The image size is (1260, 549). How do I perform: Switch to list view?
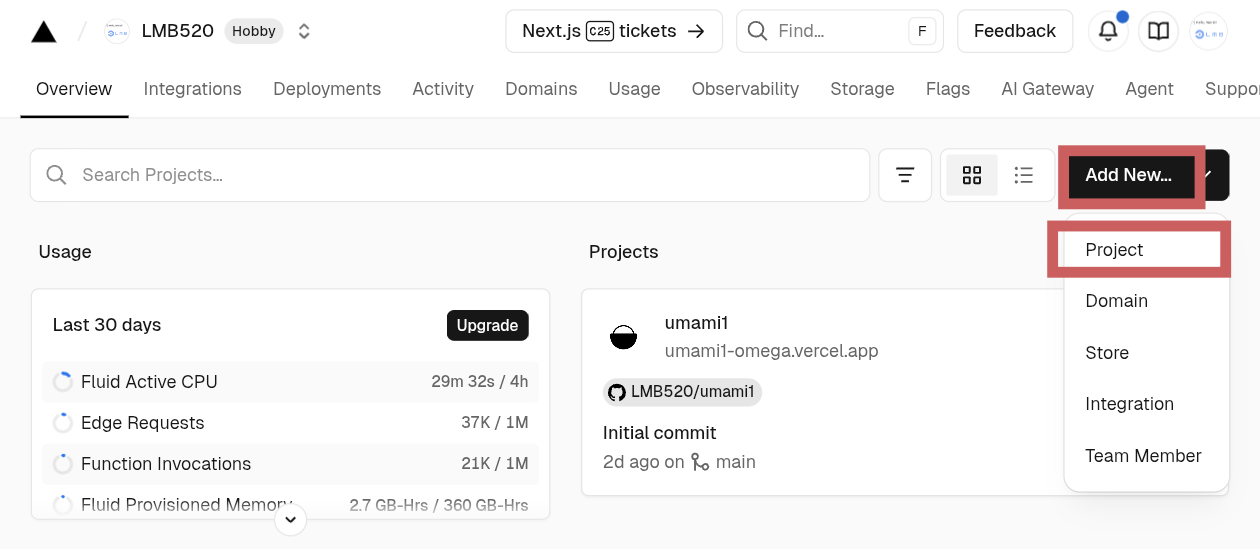click(1023, 176)
